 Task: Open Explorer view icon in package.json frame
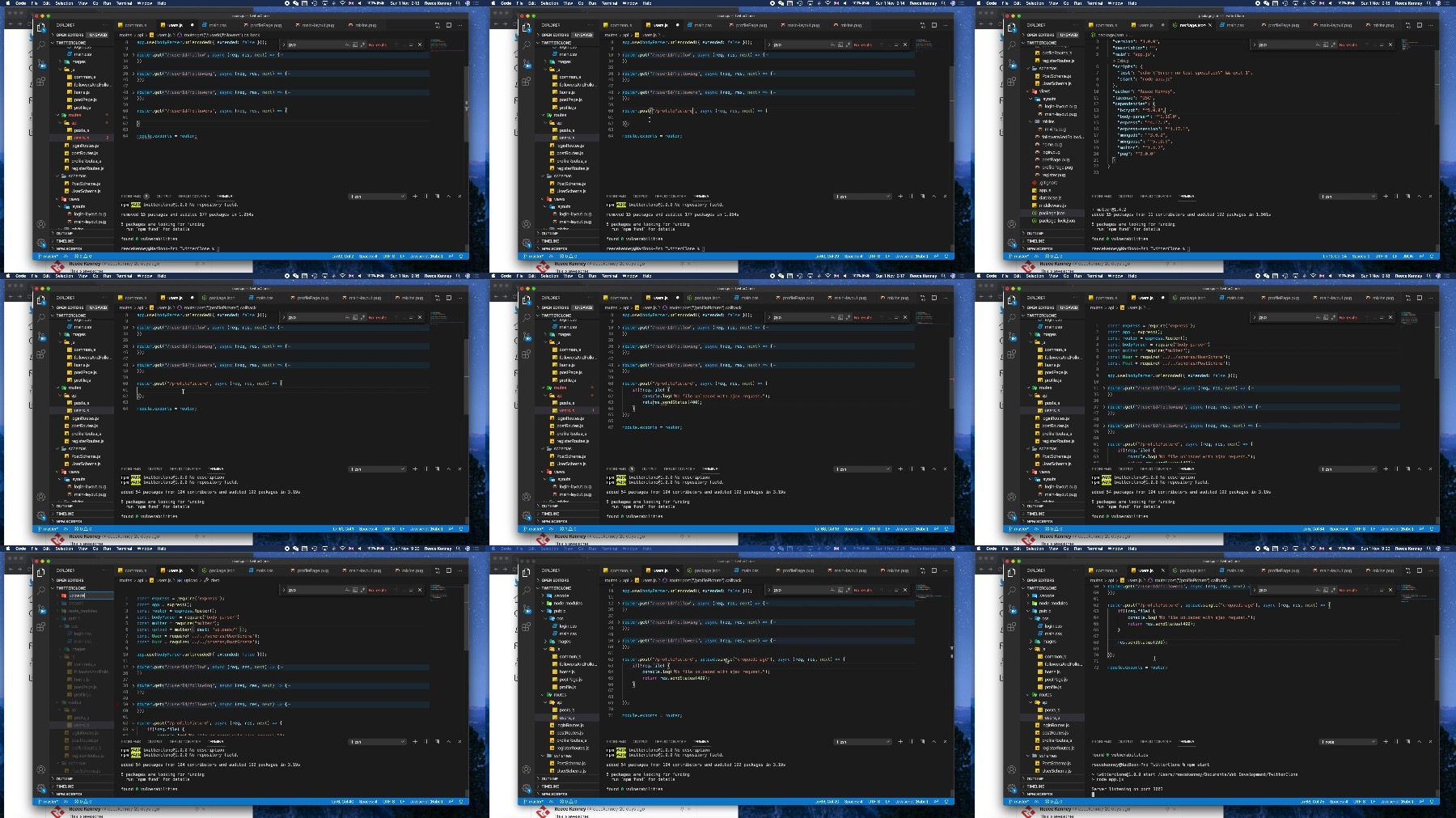pyautogui.click(x=1012, y=27)
